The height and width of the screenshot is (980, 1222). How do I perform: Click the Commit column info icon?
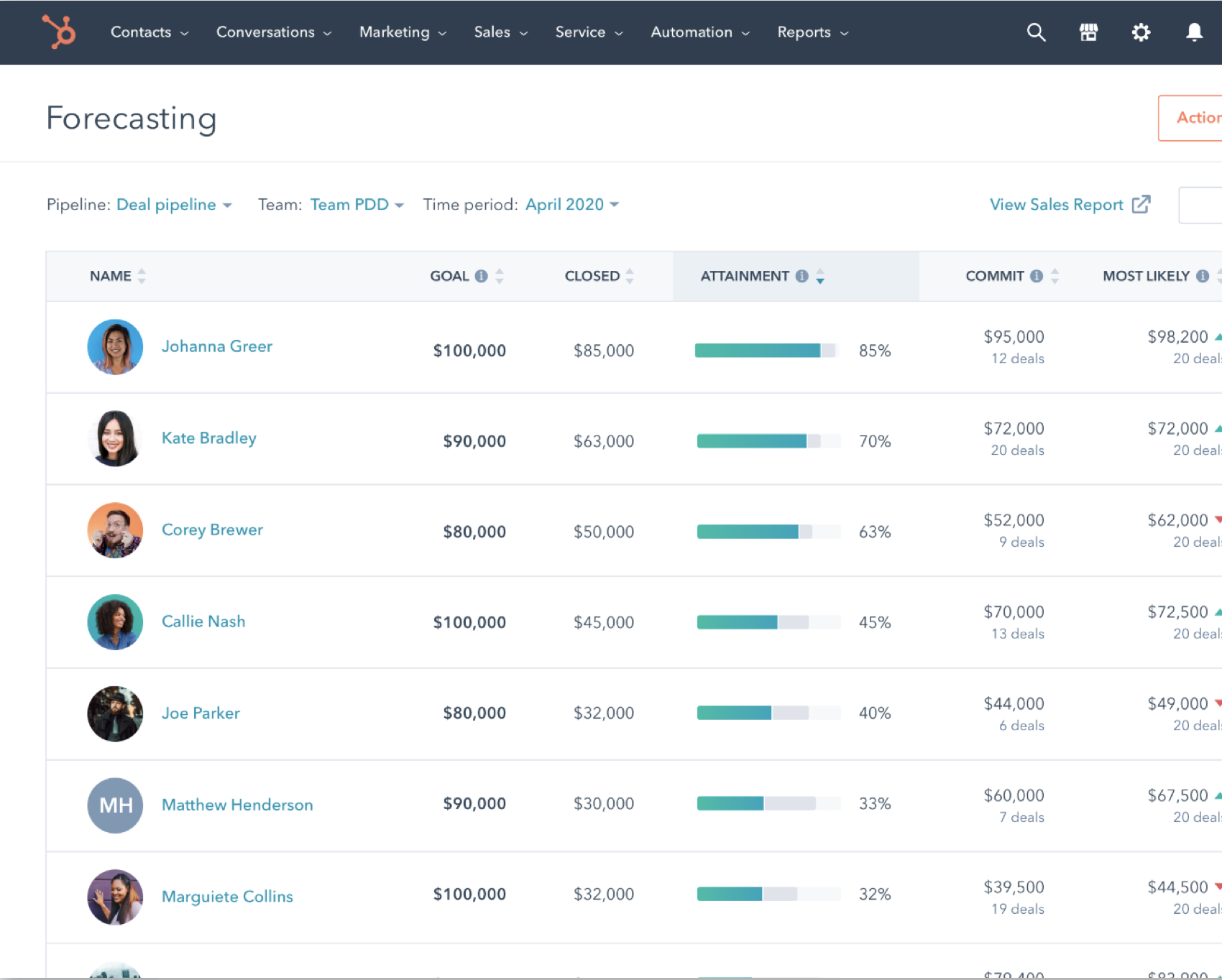(x=1037, y=276)
